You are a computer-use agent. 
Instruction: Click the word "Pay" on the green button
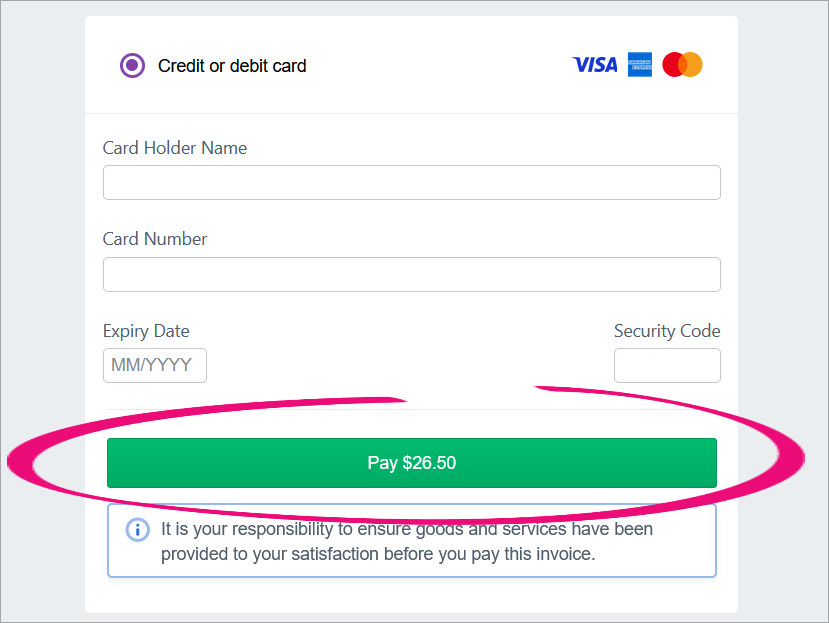(382, 463)
